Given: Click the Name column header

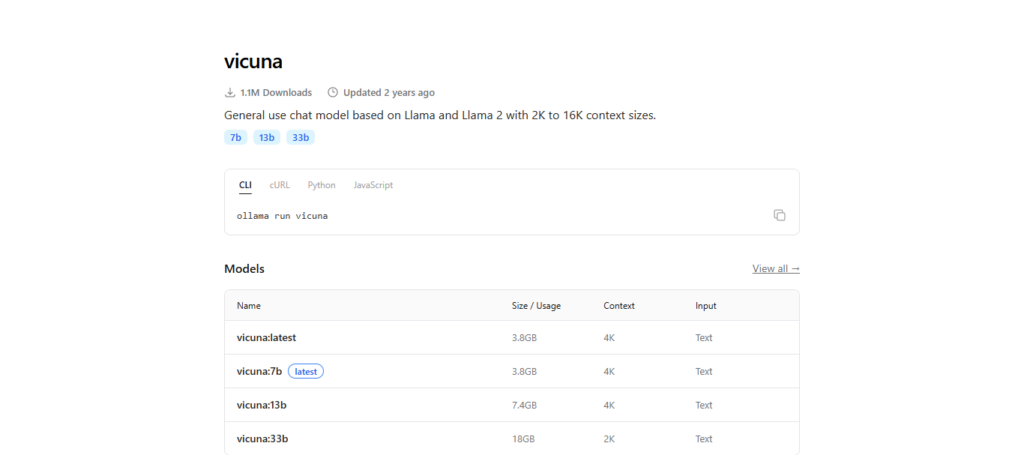Looking at the screenshot, I should 249,306.
